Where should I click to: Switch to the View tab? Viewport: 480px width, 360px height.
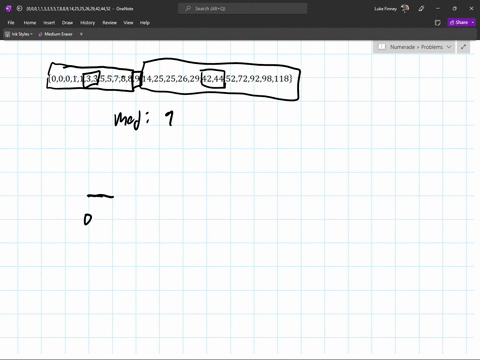tap(128, 23)
